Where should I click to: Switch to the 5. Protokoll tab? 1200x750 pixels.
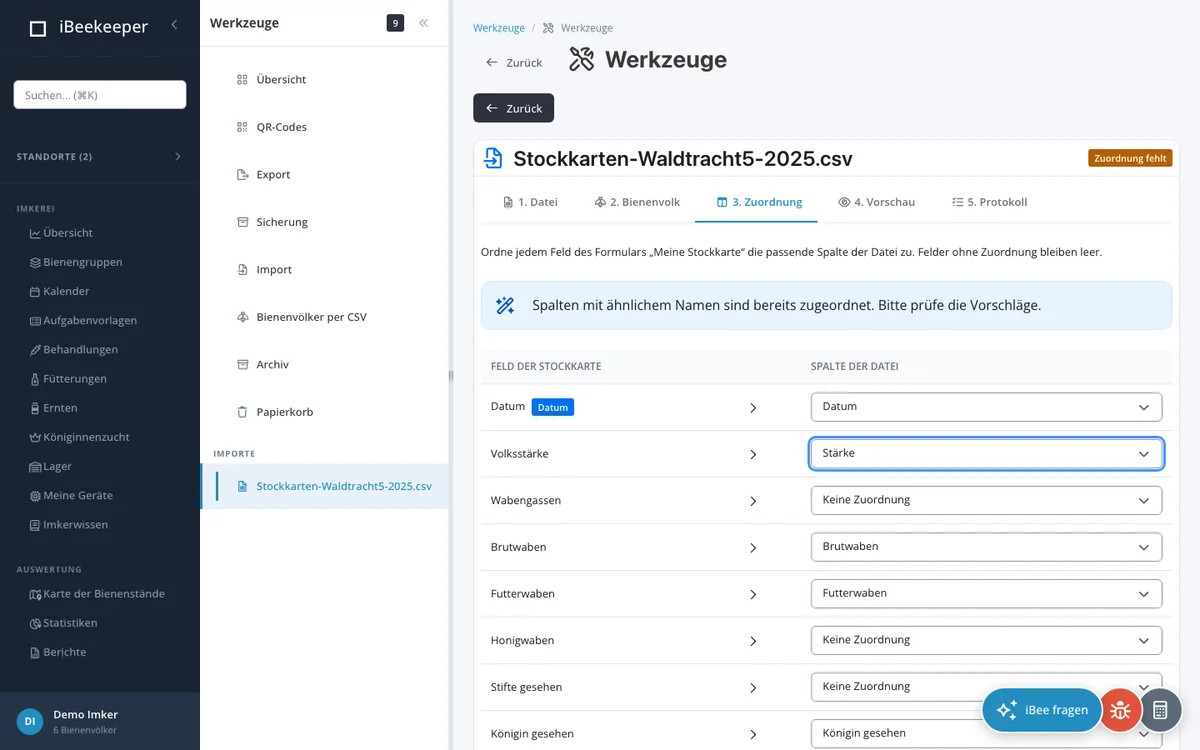tap(989, 202)
